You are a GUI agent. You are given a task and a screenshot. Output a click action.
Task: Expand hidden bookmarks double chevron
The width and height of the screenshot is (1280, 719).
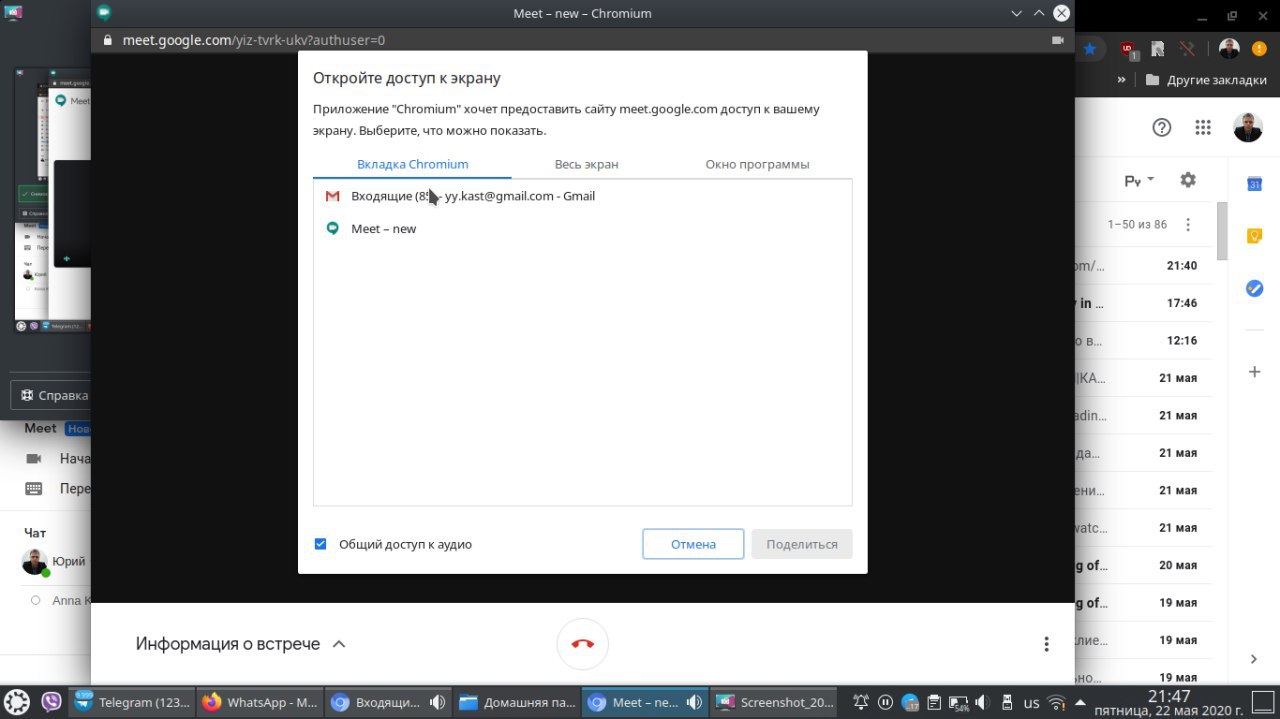click(x=1122, y=80)
